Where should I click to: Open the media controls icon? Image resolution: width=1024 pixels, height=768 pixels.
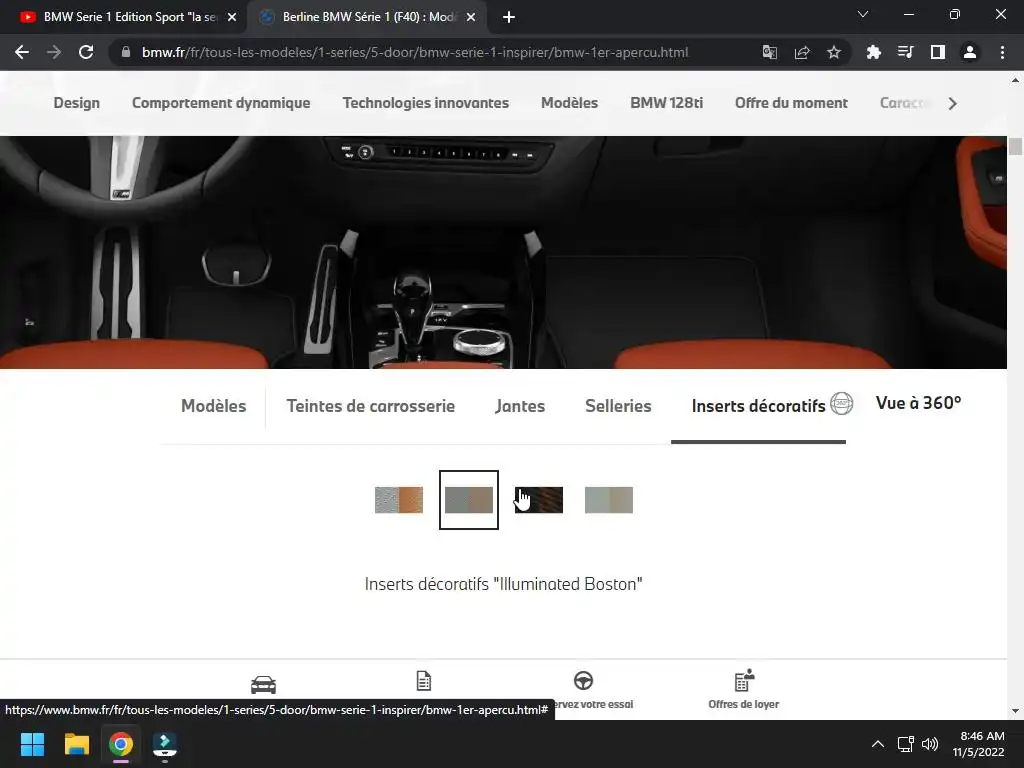906,52
